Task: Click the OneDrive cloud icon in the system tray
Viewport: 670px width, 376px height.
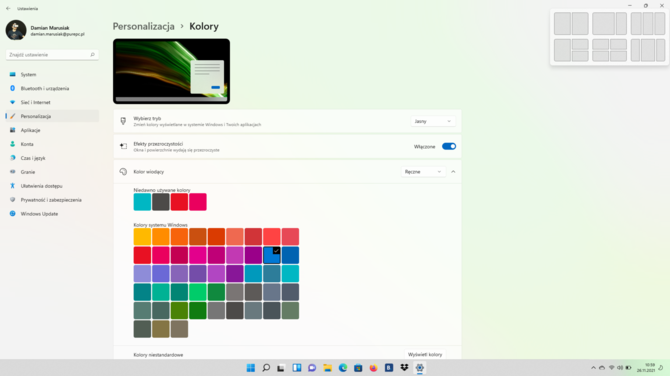Action: [602, 368]
